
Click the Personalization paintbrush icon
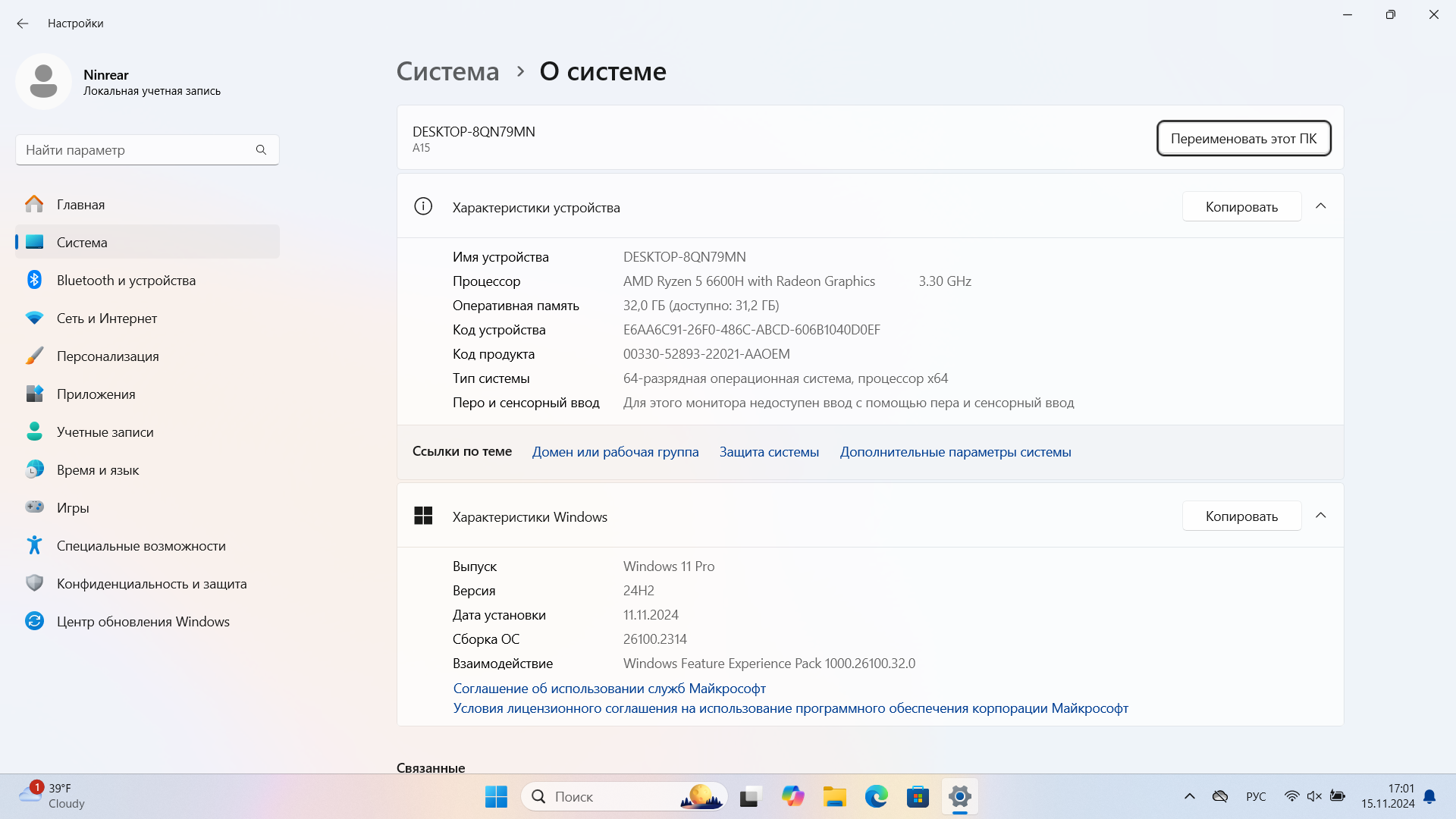point(34,356)
